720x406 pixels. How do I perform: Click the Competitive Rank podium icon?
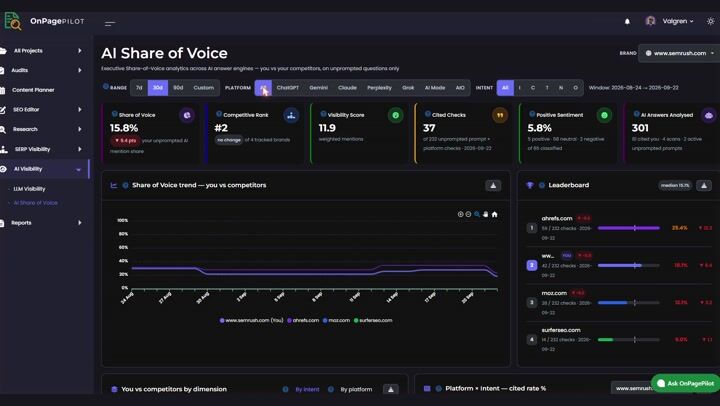pos(291,115)
